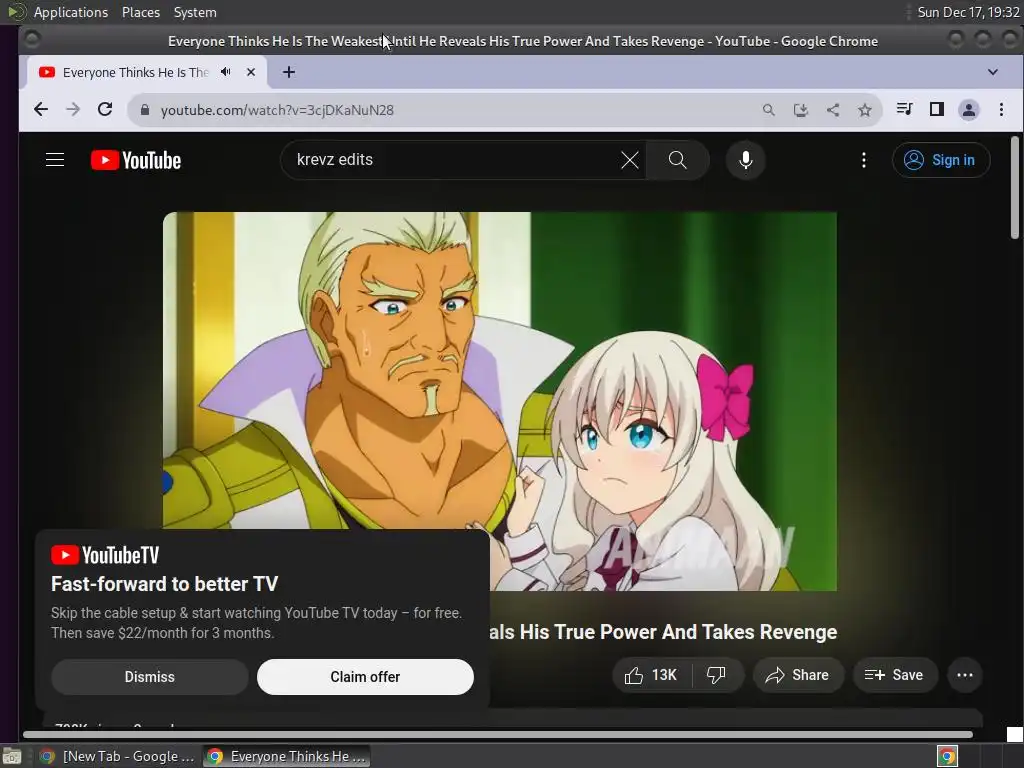Viewport: 1024px width, 768px height.
Task: Open the System menu
Action: pyautogui.click(x=195, y=12)
